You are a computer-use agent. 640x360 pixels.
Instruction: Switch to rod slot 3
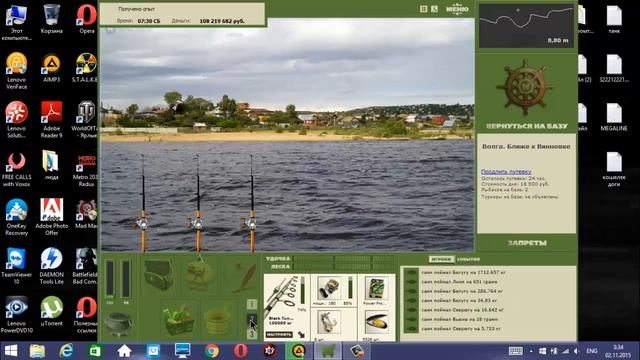pos(252,333)
